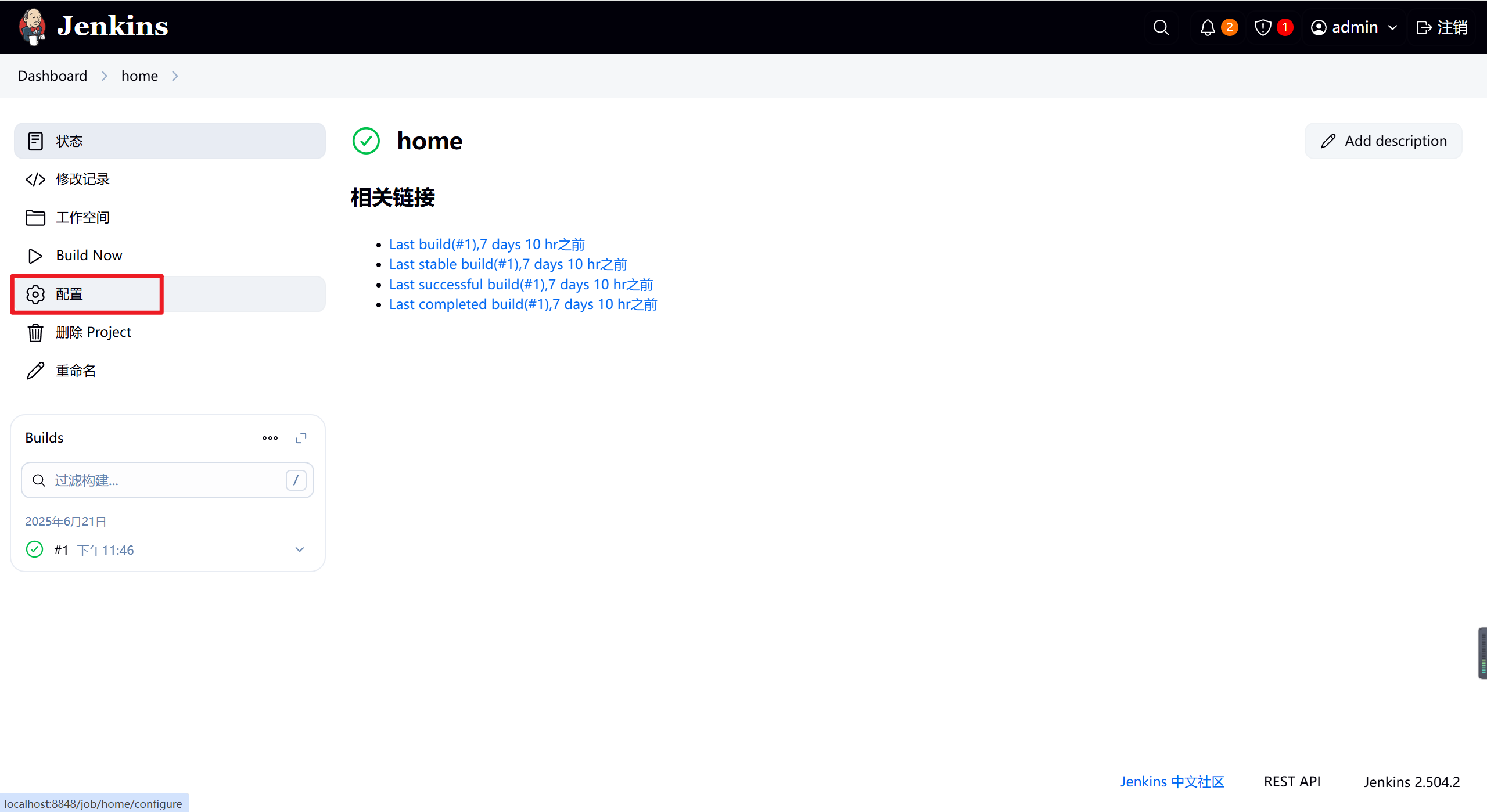
Task: Select 重命名 in sidebar
Action: (x=170, y=371)
